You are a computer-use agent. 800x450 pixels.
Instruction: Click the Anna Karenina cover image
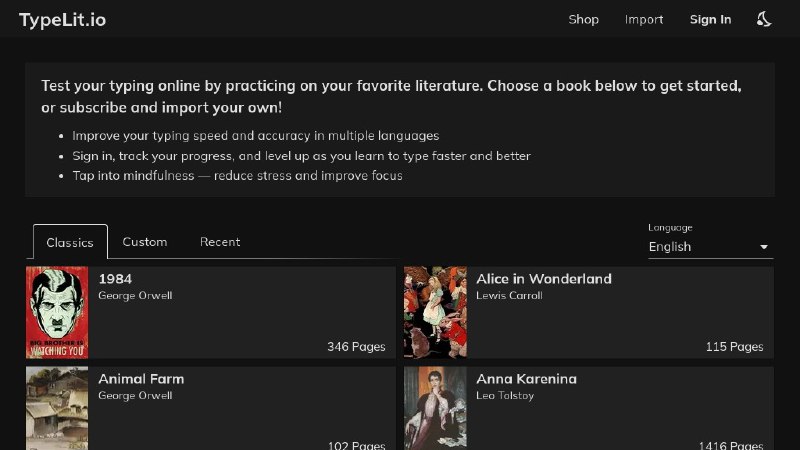point(435,408)
